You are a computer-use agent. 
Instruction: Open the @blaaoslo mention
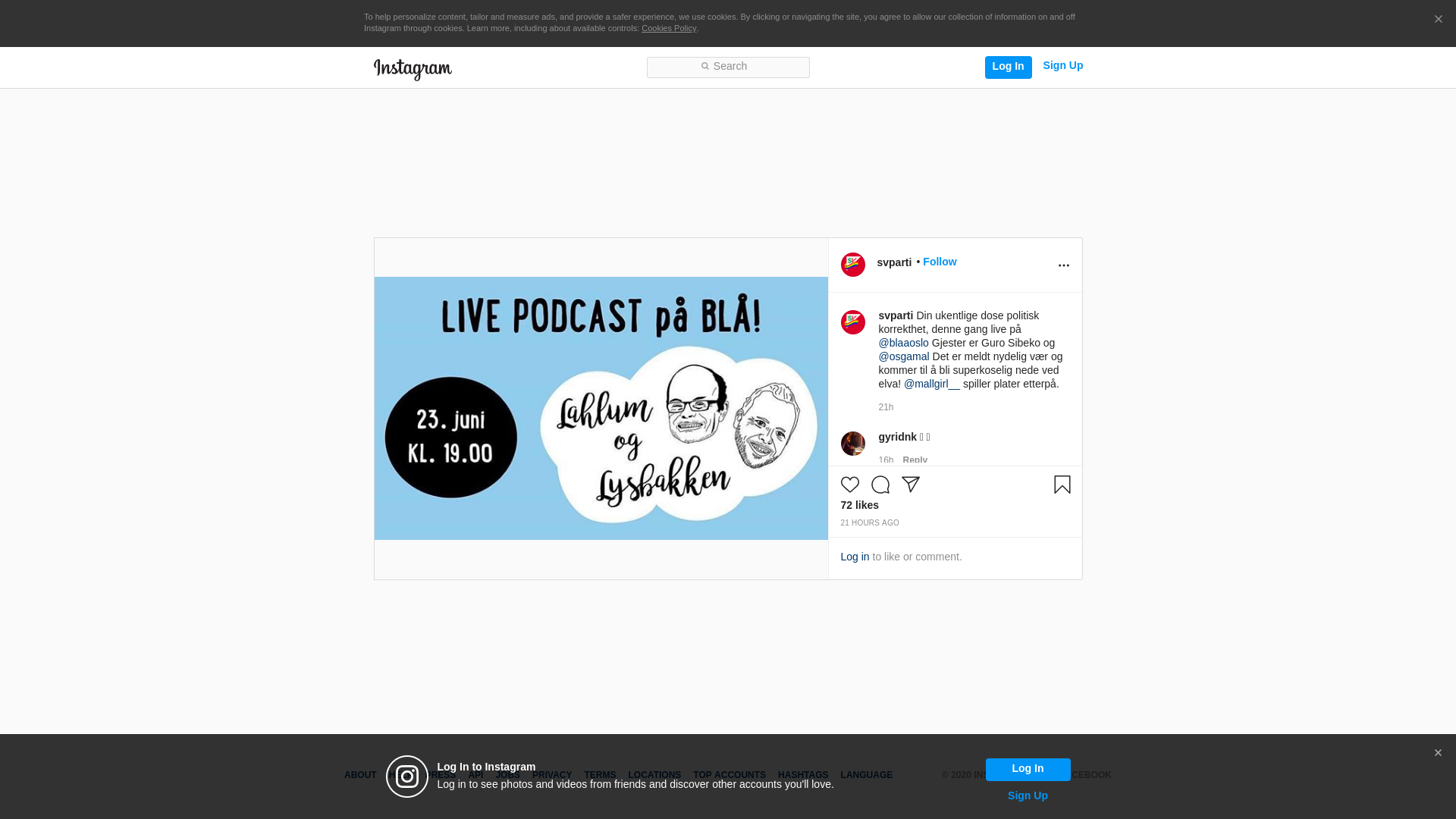(x=903, y=343)
